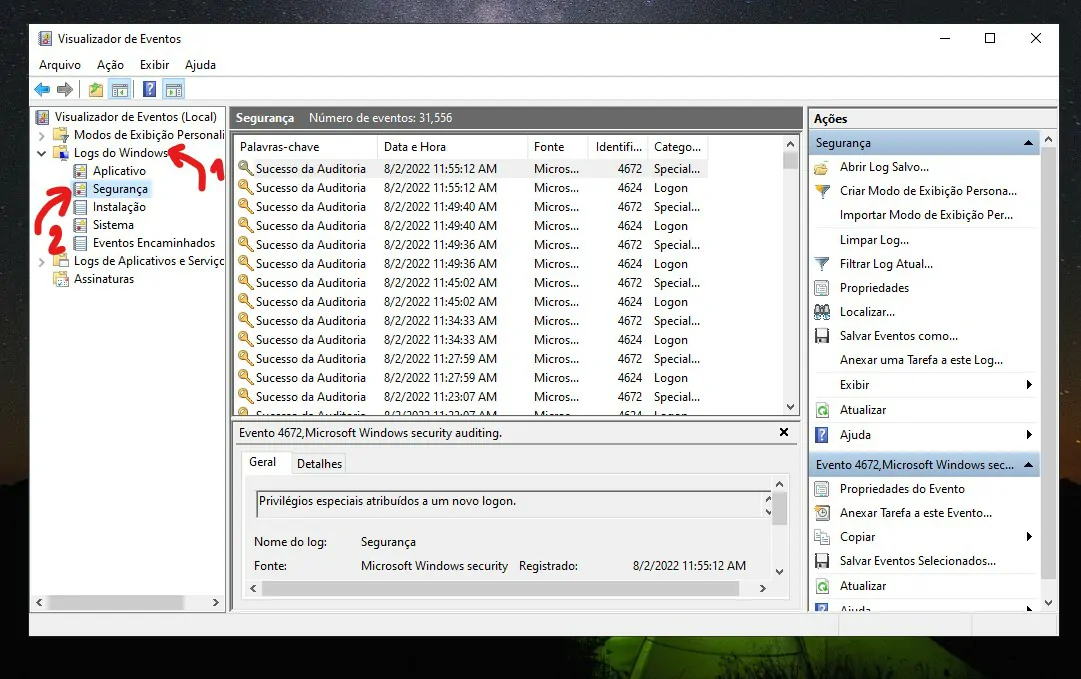Collapse the Logs do Windows node
Screen dimensions: 1081x679
coord(41,153)
